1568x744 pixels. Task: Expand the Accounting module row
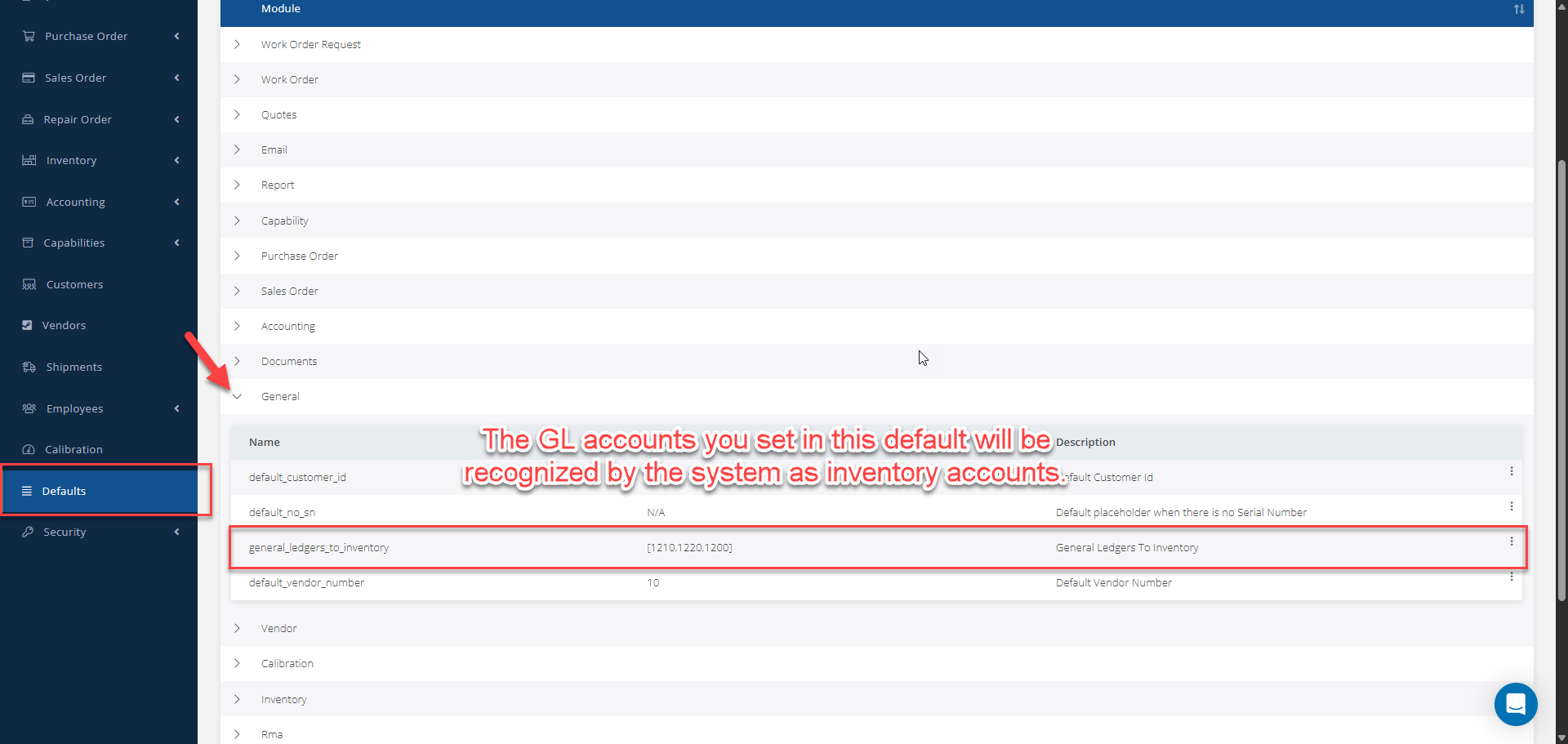pos(238,326)
